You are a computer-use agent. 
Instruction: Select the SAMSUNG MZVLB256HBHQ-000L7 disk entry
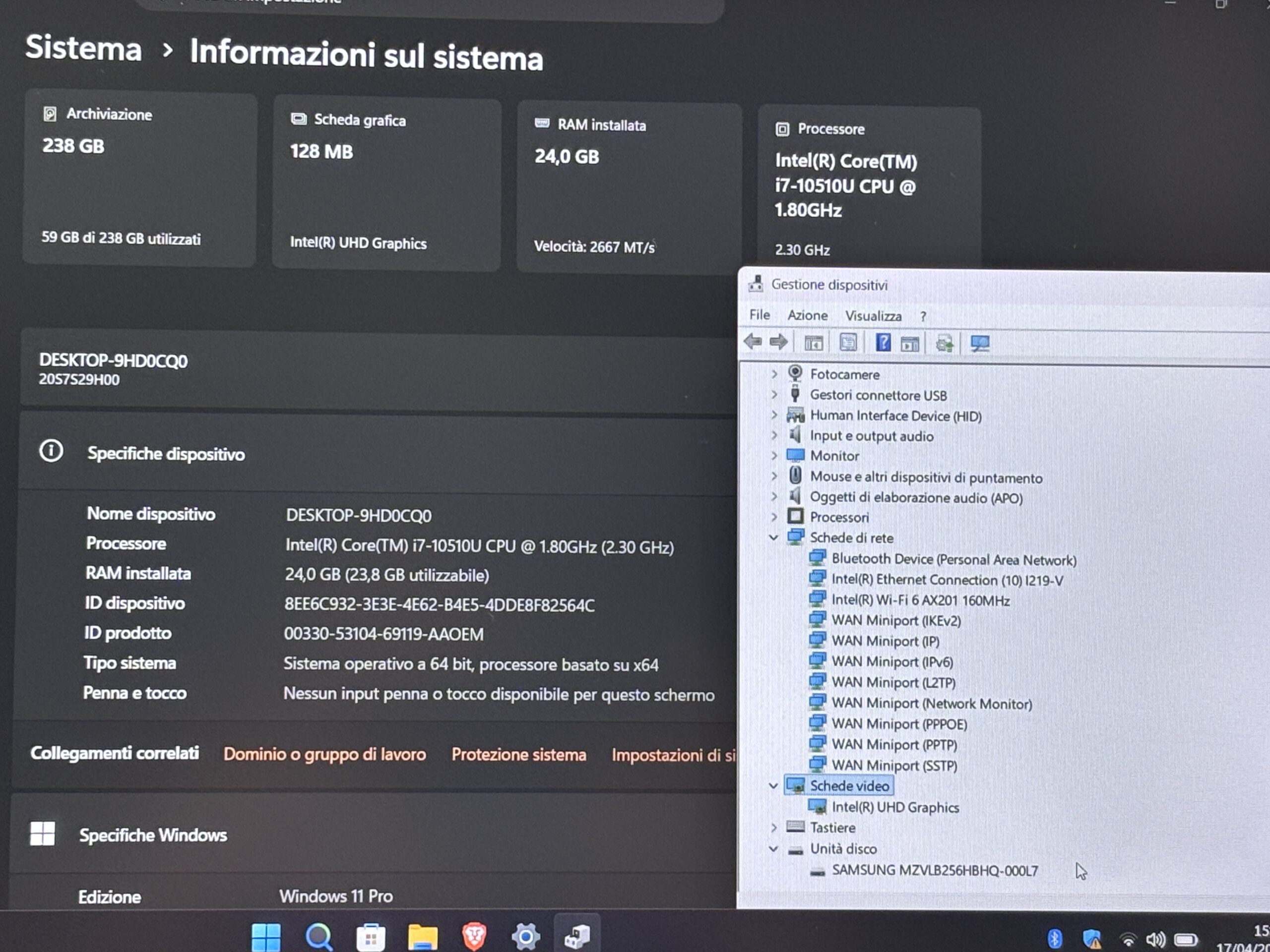[x=935, y=871]
